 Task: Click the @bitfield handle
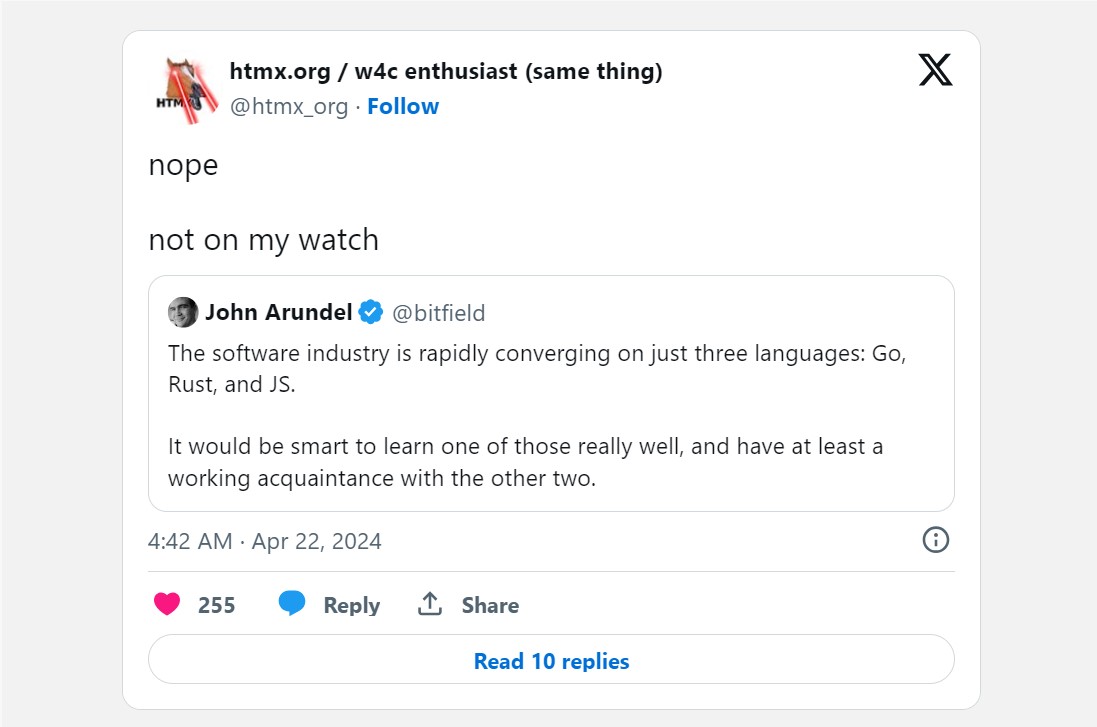tap(438, 313)
